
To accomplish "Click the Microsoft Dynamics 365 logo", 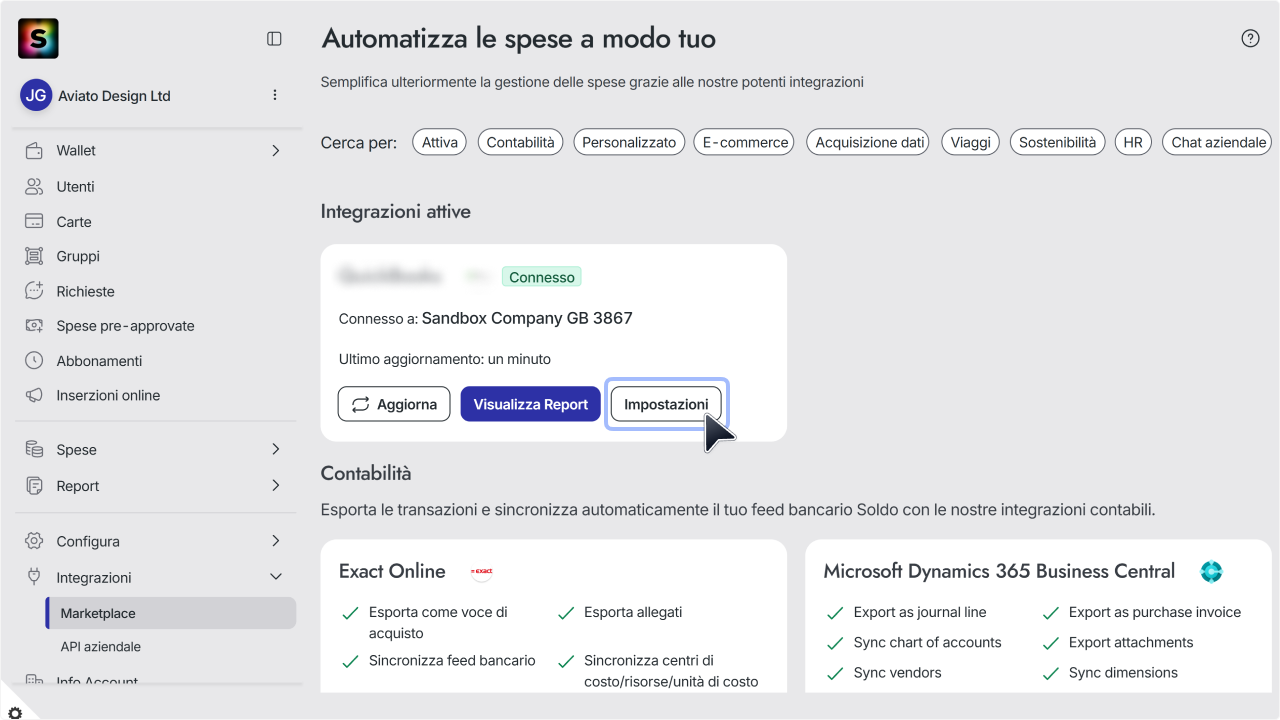I will tap(1211, 572).
